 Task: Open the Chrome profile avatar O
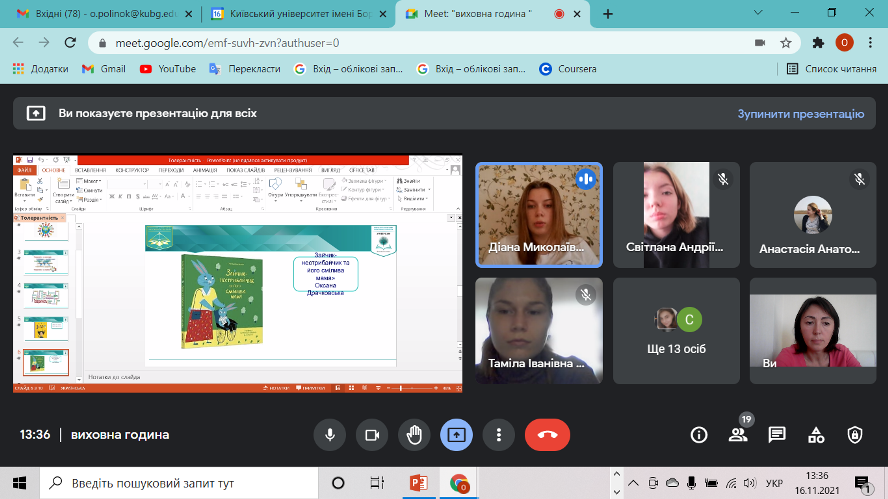click(x=844, y=42)
